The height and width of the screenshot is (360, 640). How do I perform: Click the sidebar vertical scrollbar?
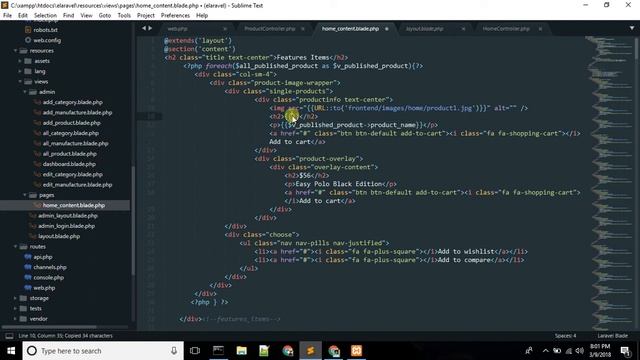pos(133,220)
